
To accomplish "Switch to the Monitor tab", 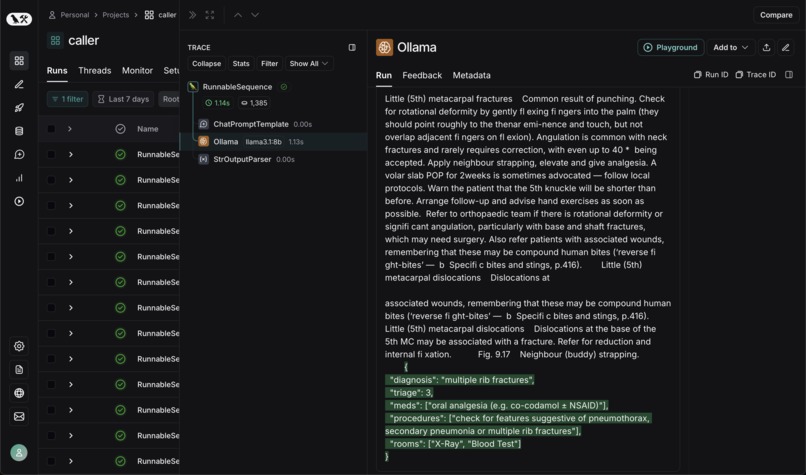I will pyautogui.click(x=137, y=70).
